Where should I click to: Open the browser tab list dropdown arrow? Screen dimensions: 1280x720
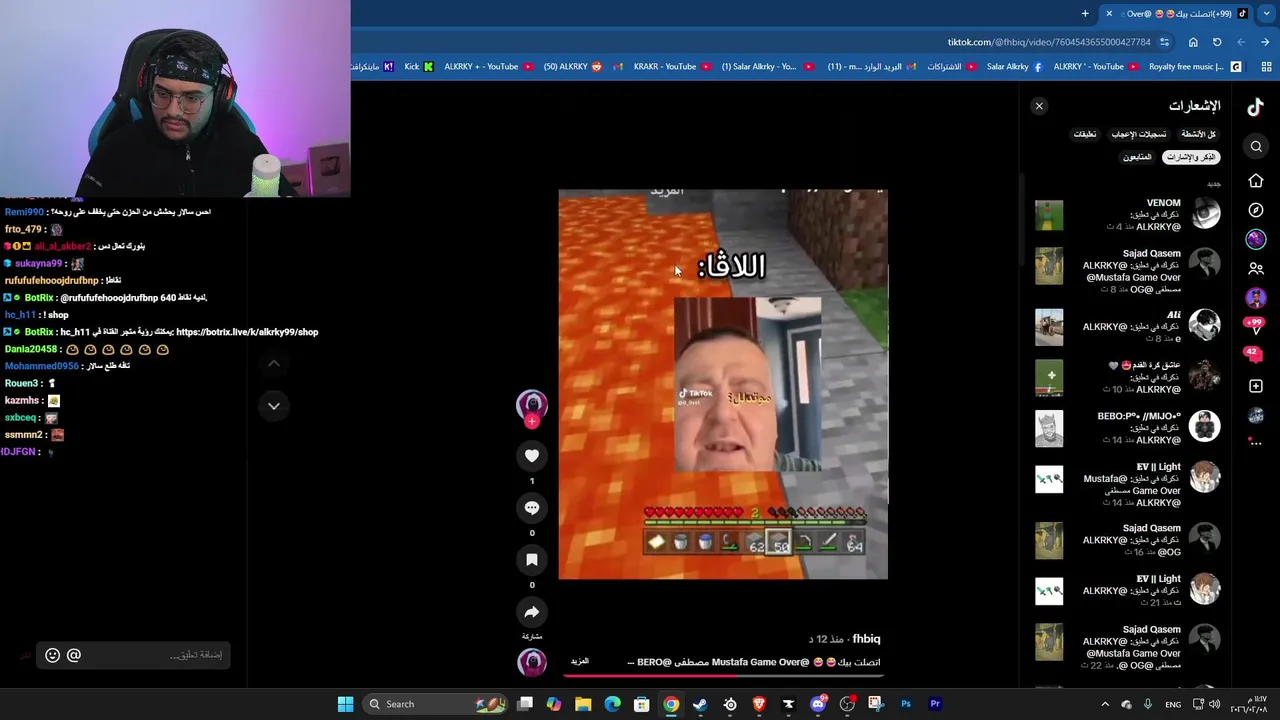tap(1265, 13)
